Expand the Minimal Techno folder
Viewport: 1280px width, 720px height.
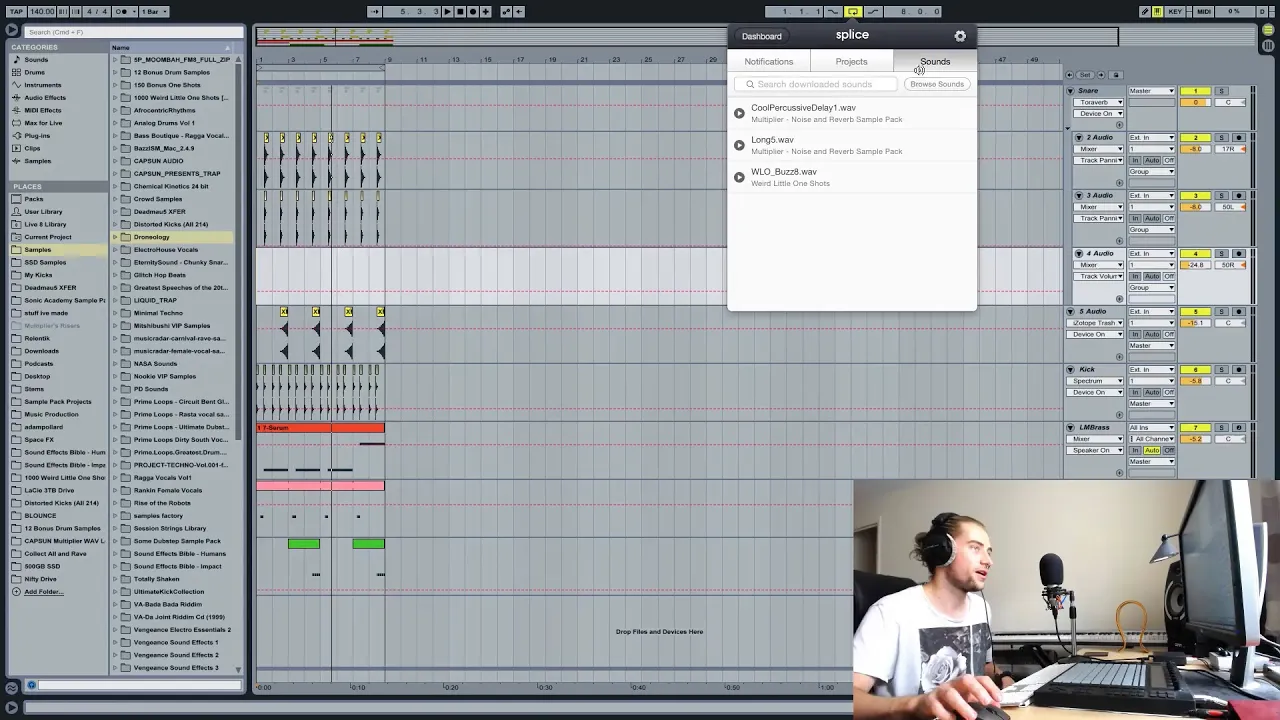115,313
